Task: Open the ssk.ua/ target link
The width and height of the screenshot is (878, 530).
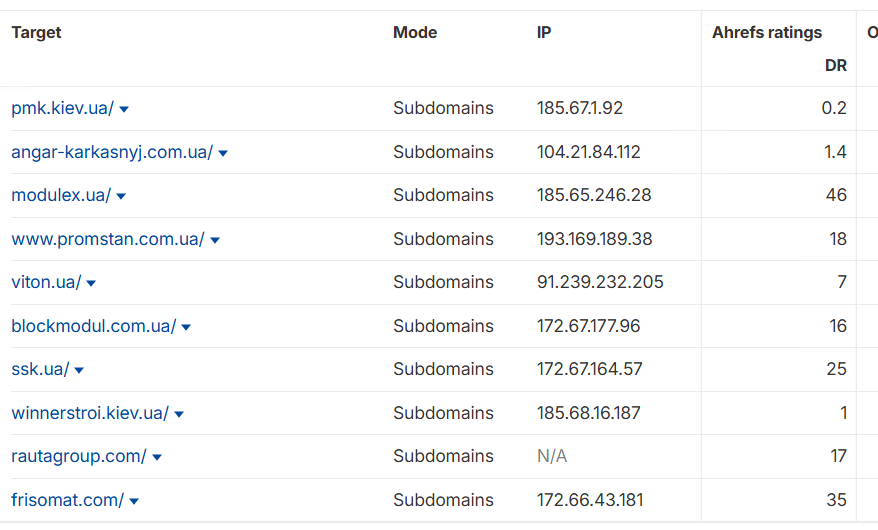Action: pyautogui.click(x=40, y=369)
